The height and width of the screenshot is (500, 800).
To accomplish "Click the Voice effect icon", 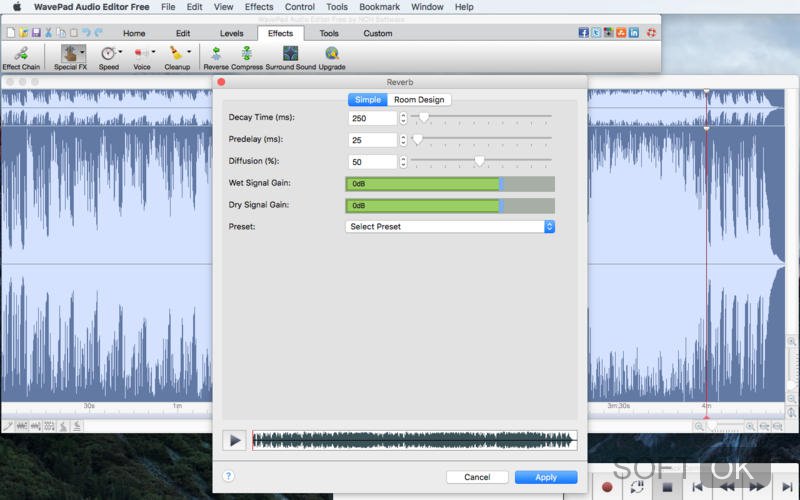I will point(140,53).
